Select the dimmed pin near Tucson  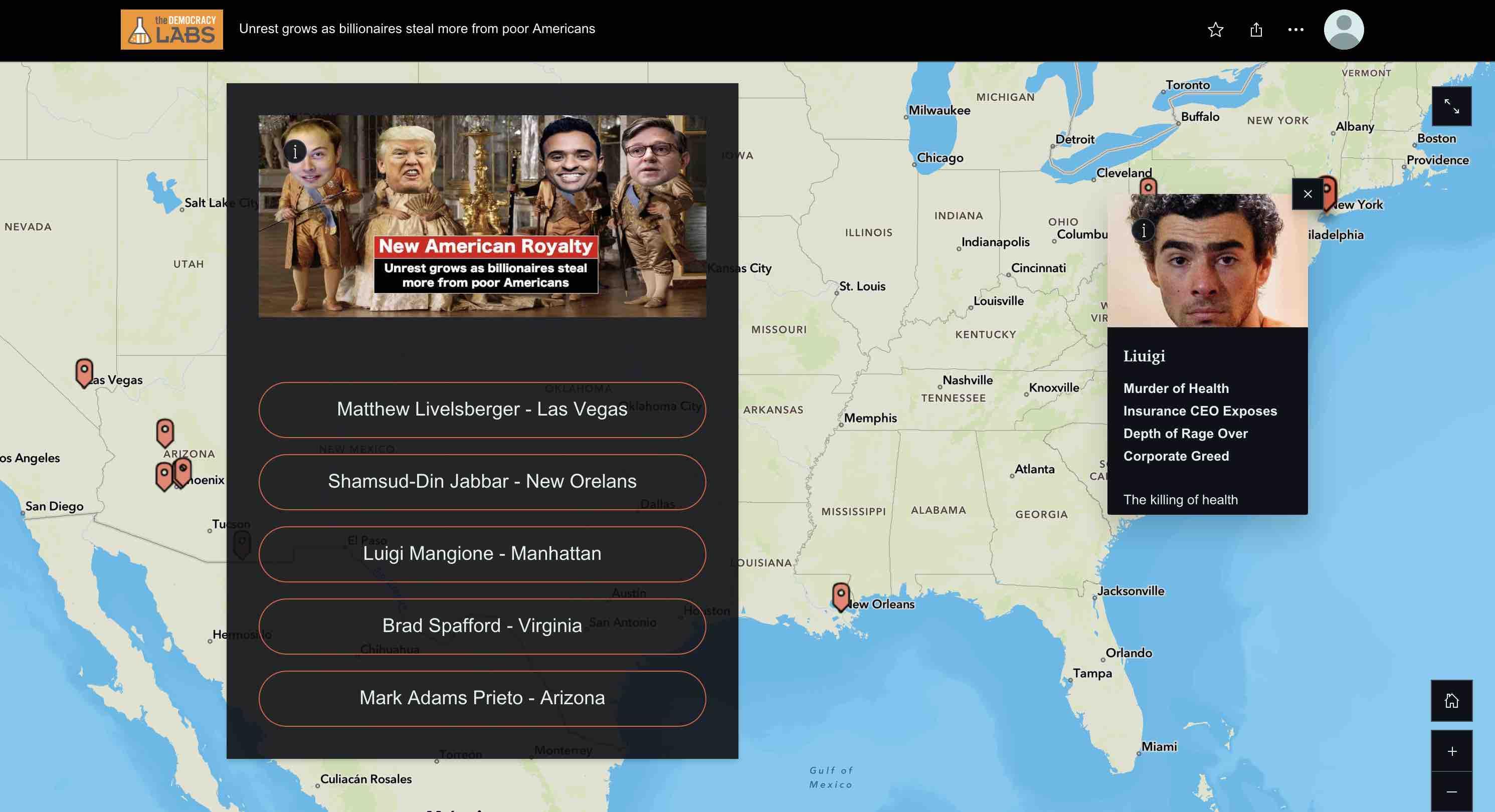[242, 544]
